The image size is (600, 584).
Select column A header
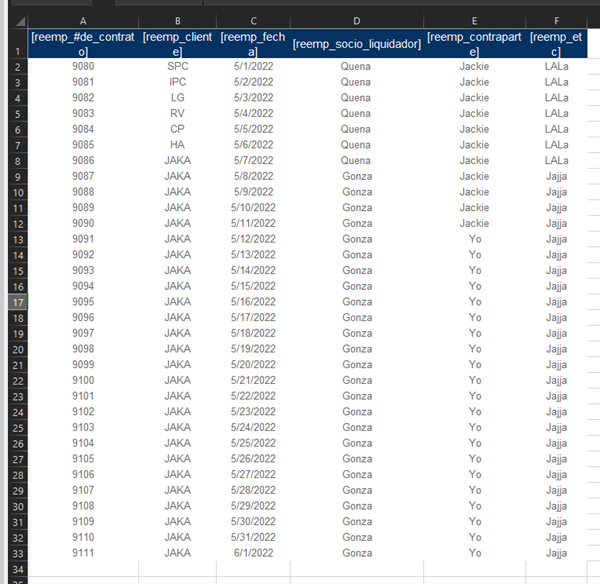[83, 20]
